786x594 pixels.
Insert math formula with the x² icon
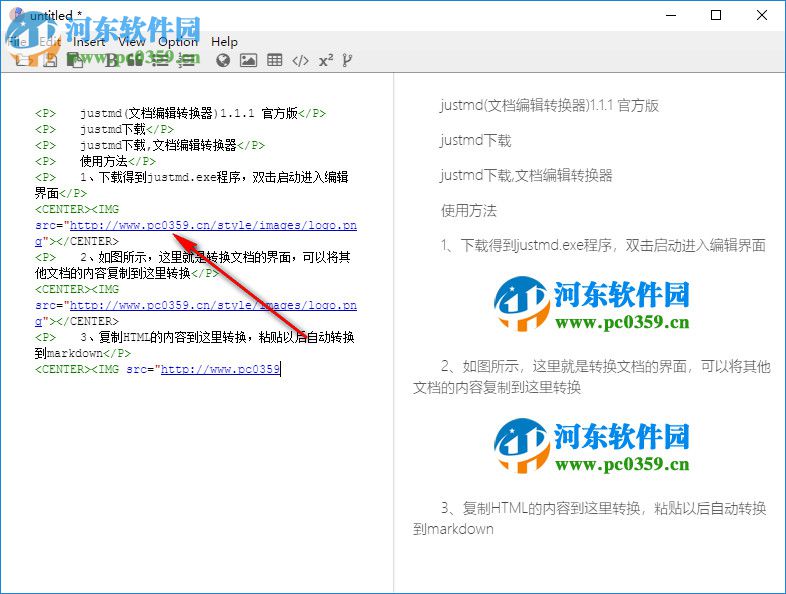pyautogui.click(x=326, y=60)
